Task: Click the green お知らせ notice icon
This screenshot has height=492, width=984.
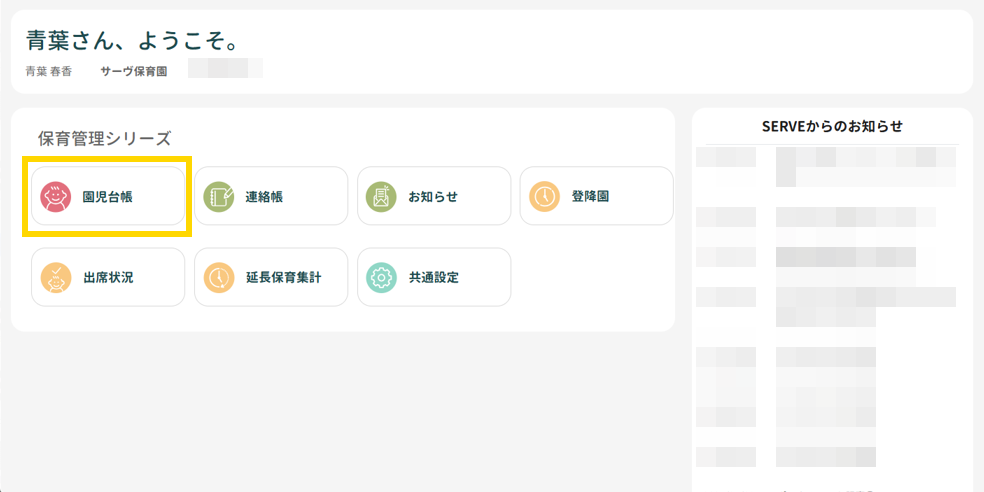Action: (381, 197)
